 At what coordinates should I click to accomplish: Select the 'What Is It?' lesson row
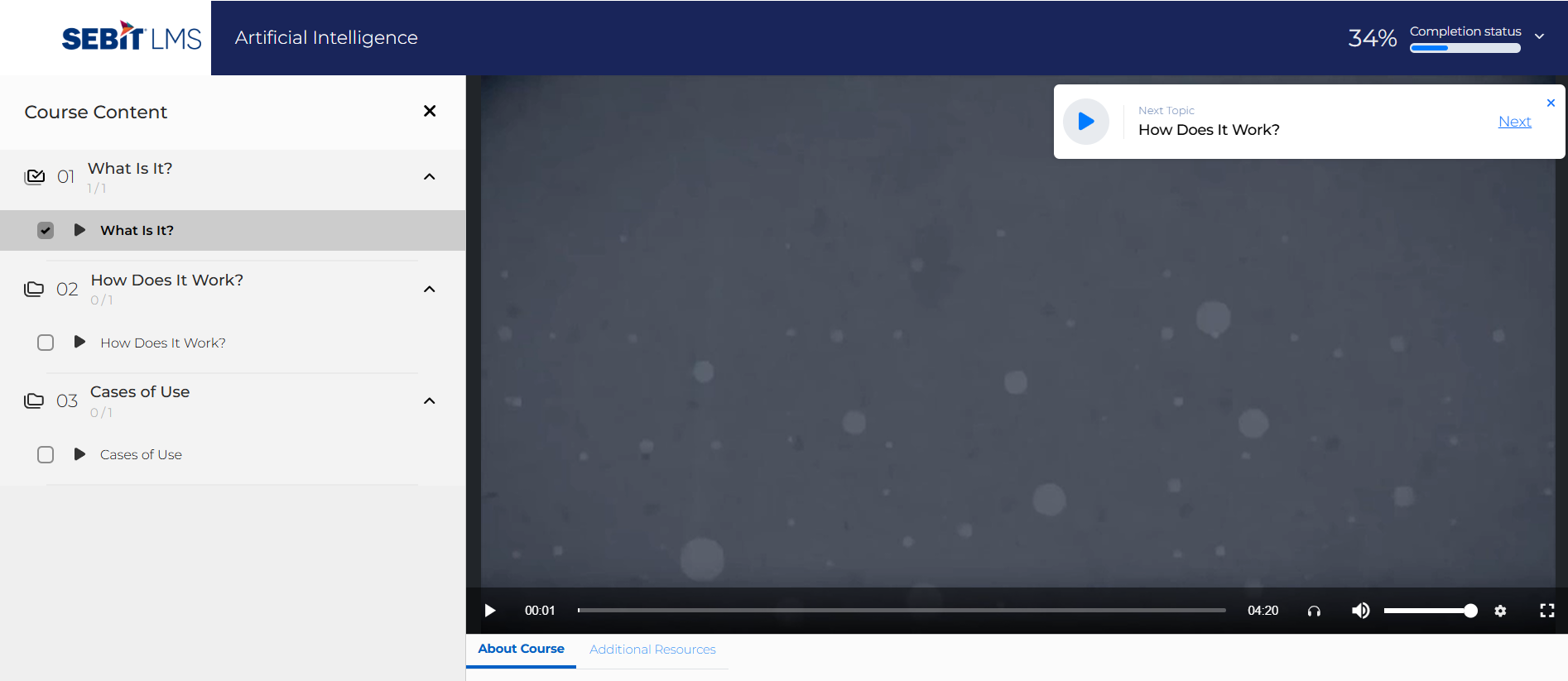(233, 230)
